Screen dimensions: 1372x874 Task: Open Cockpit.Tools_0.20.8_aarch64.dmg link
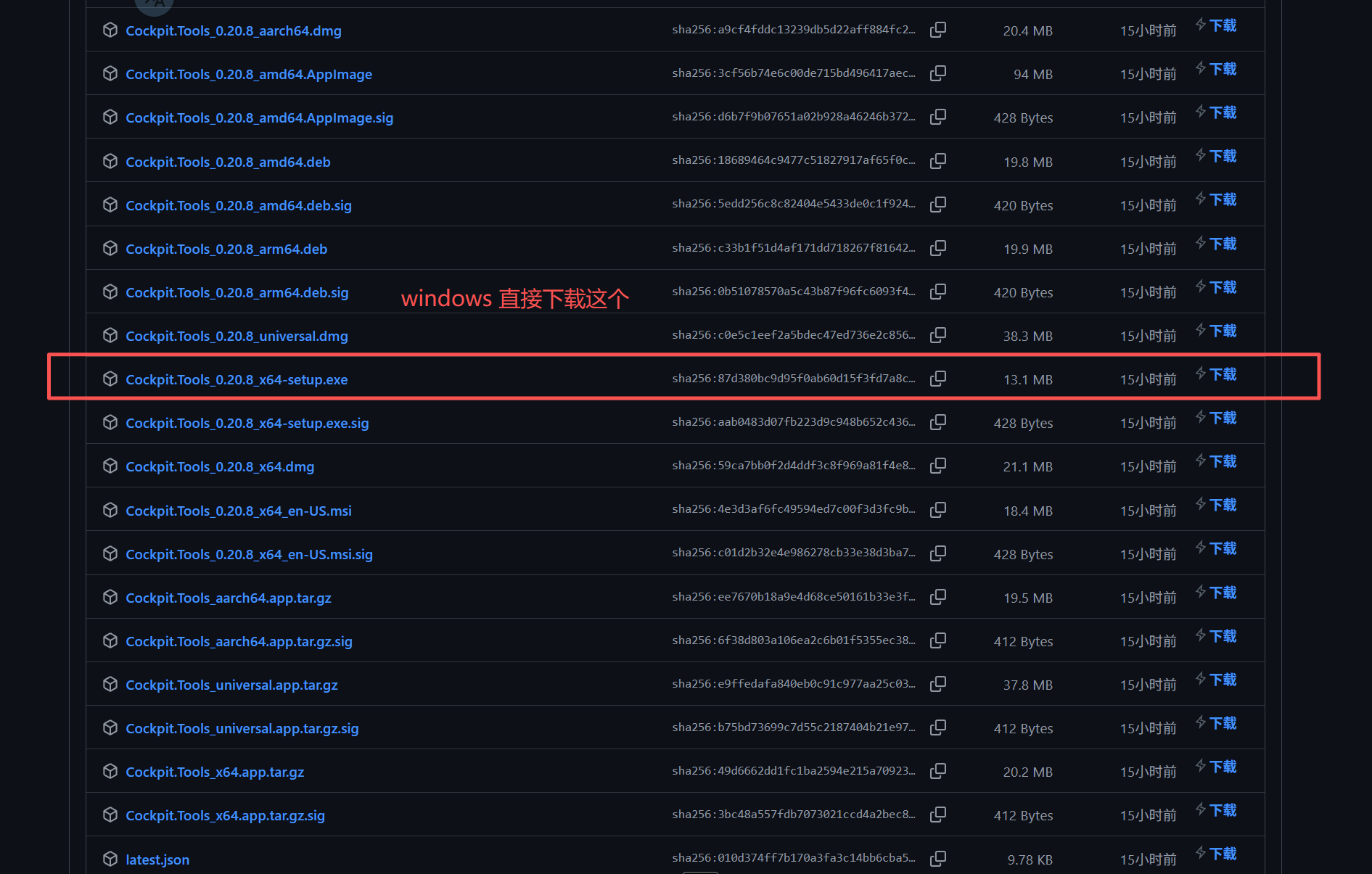point(234,30)
